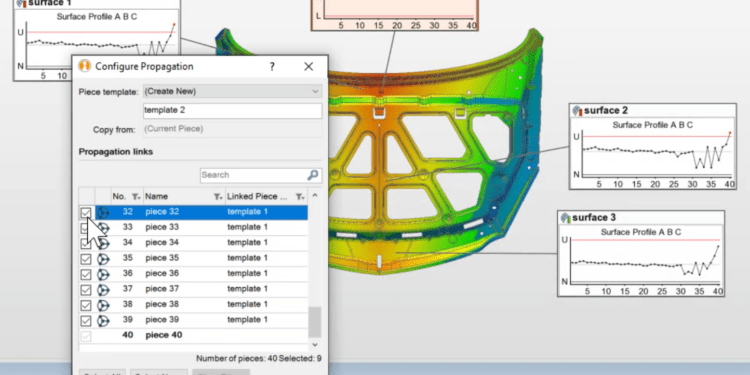Click the list scrollbar up arrow

coord(315,195)
